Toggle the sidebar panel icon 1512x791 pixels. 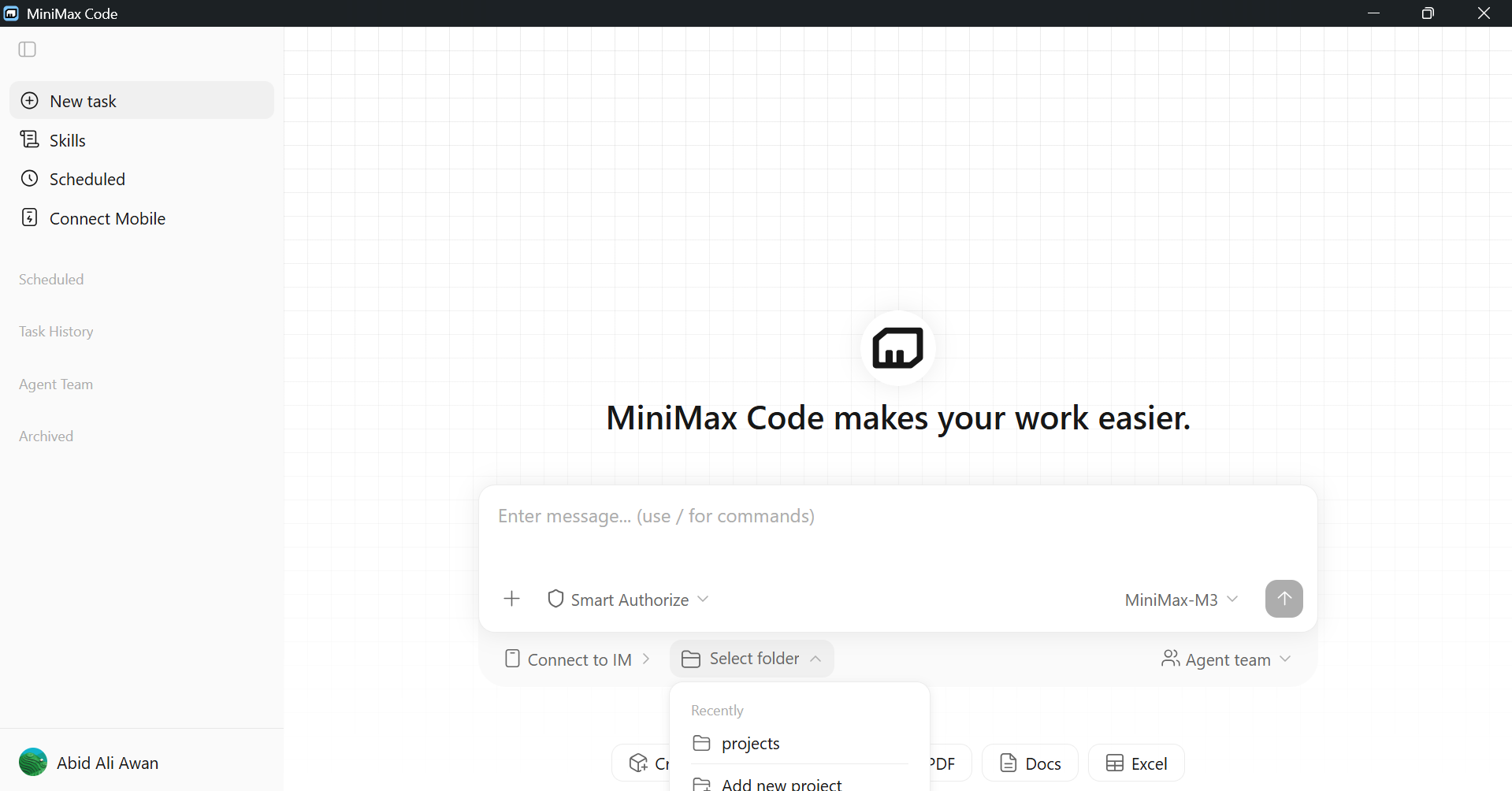(28, 50)
